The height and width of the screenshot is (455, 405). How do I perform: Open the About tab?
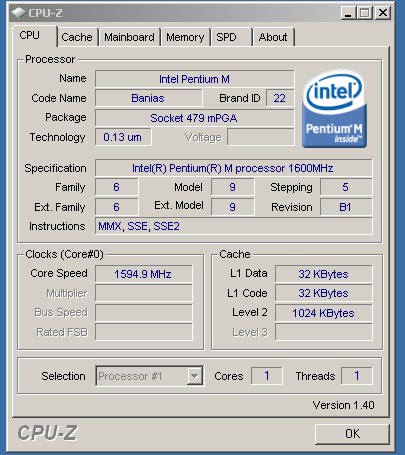(x=273, y=37)
